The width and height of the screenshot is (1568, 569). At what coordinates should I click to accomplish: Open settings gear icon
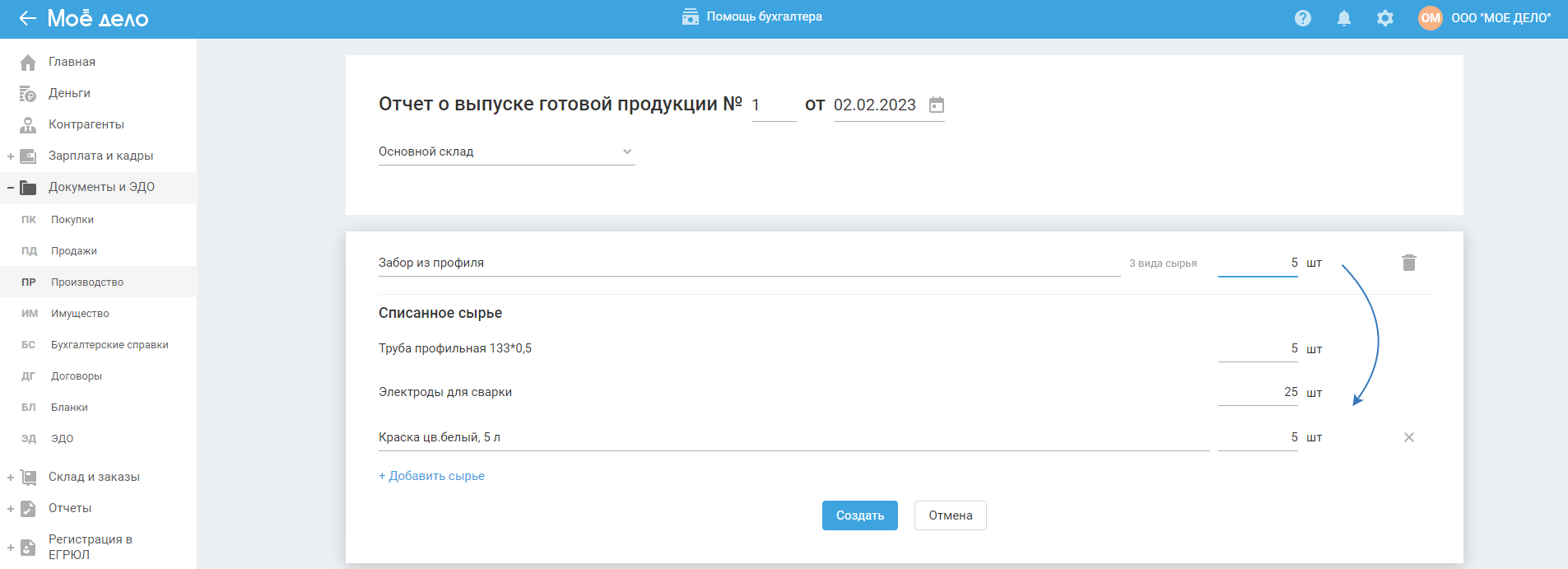(x=1385, y=18)
